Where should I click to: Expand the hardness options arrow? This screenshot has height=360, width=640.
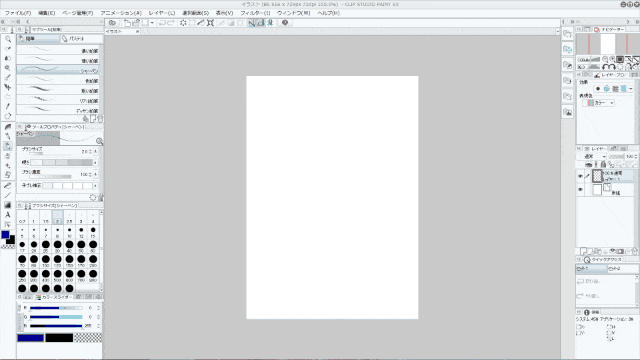pos(96,162)
